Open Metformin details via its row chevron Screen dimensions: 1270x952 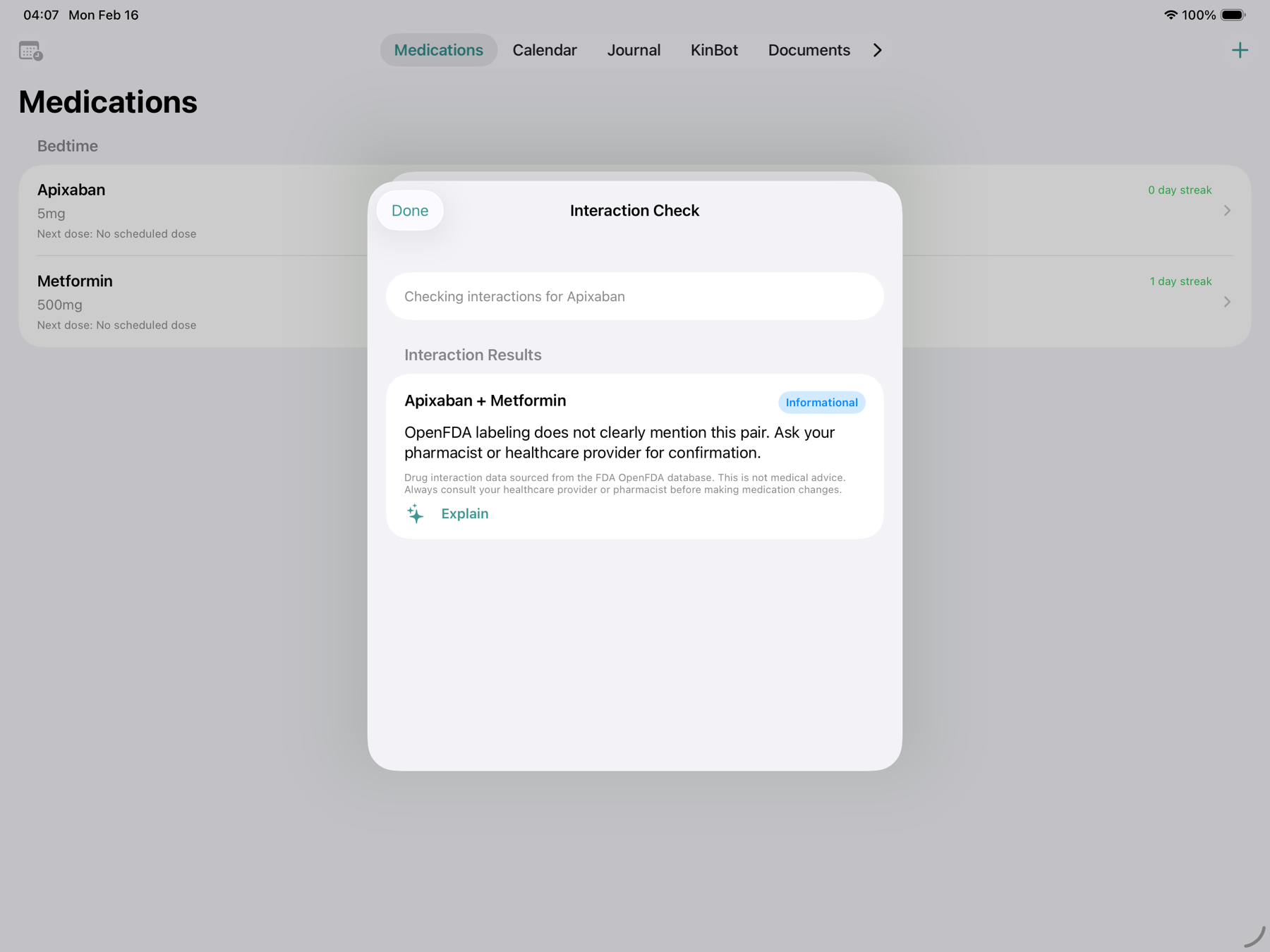[1228, 301]
